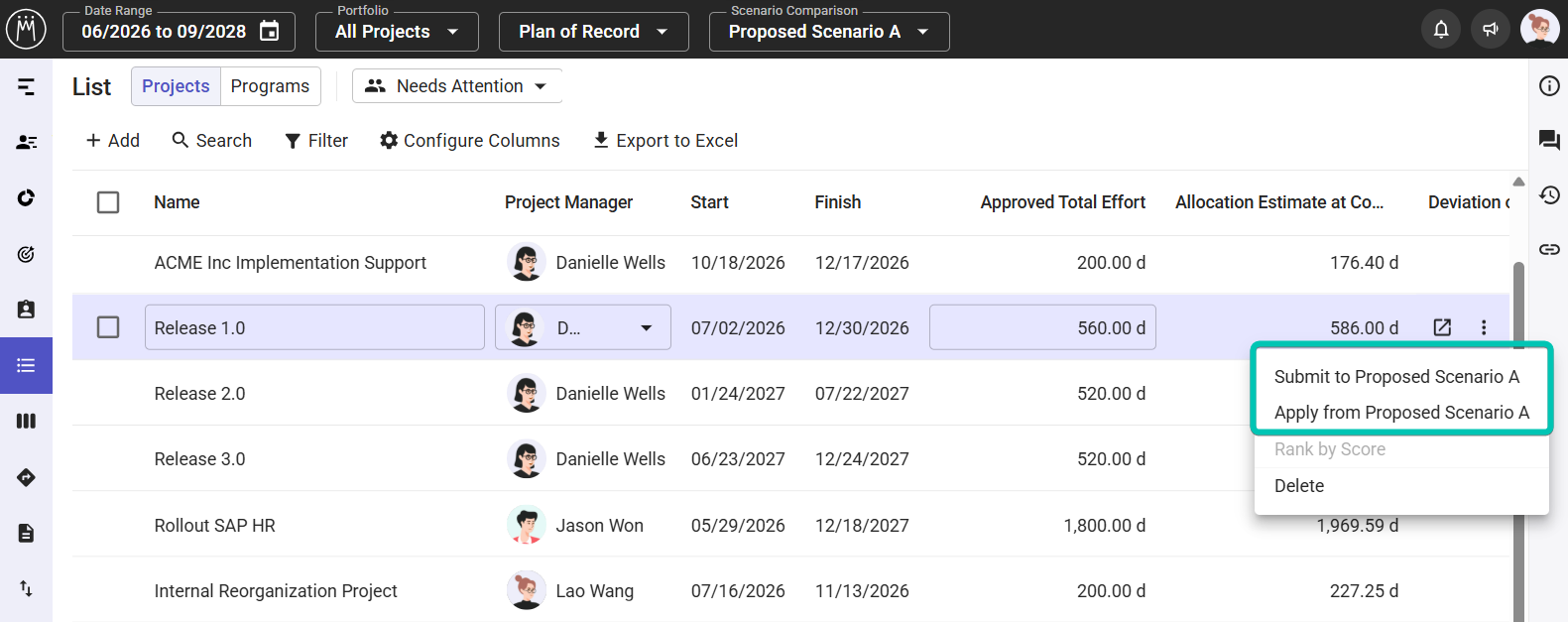
Task: Open the history clock icon
Action: pyautogui.click(x=1549, y=194)
